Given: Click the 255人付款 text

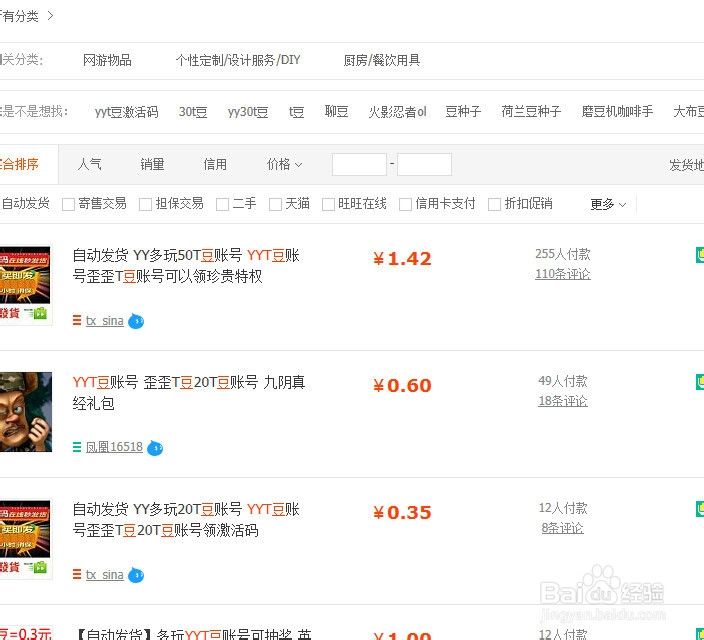Looking at the screenshot, I should tap(563, 254).
